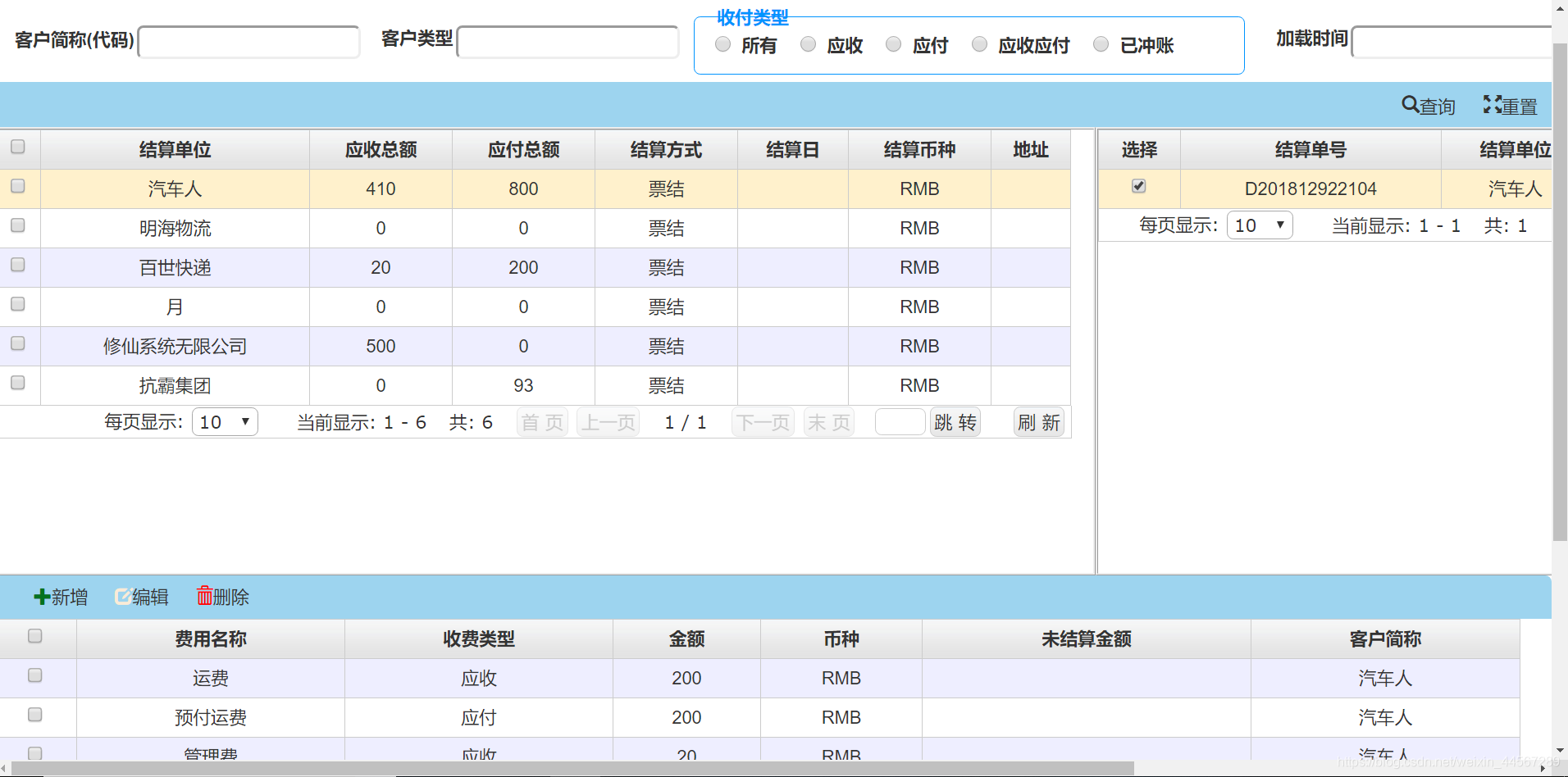This screenshot has width=1568, height=777.
Task: Click the 刷新 button
Action: click(1039, 422)
